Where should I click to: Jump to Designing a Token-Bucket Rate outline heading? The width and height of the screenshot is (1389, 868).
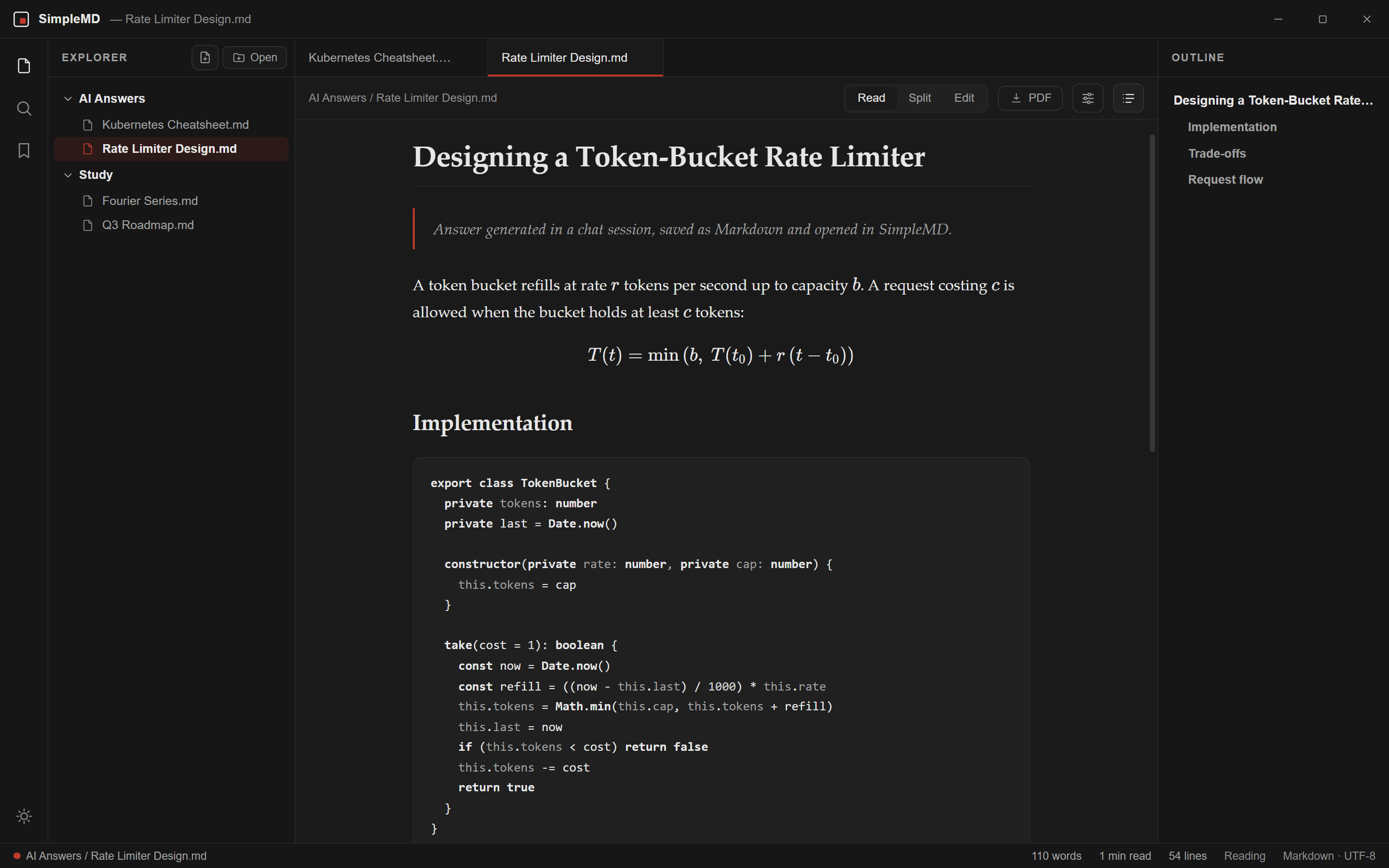point(1273,100)
